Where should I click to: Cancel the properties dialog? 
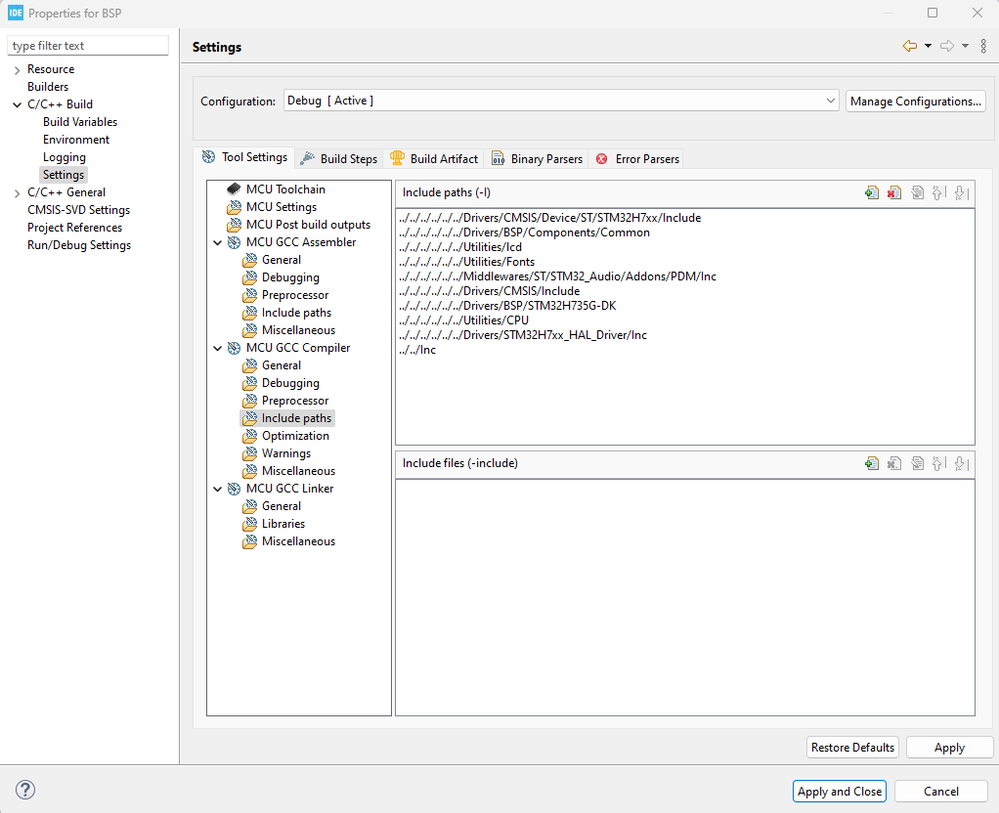(x=941, y=791)
